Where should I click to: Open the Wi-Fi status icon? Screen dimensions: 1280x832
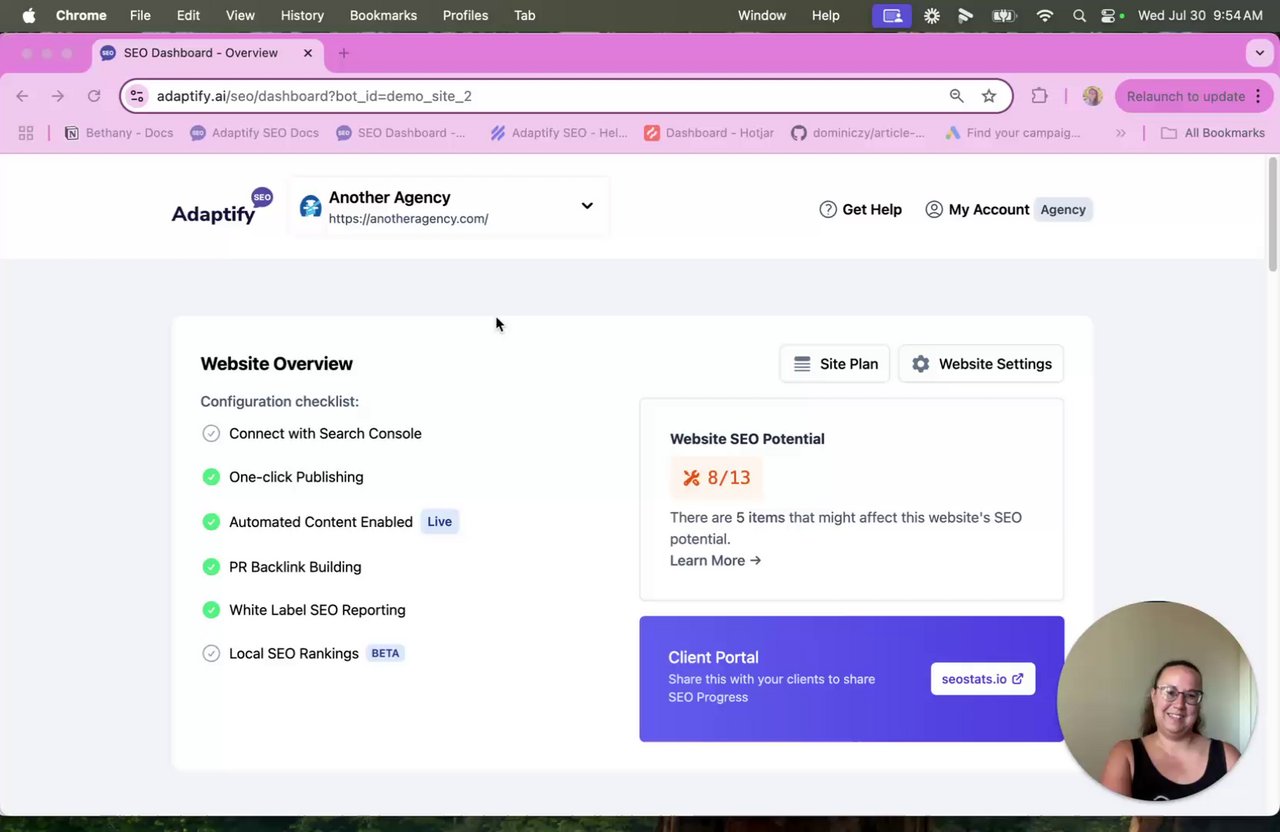1045,15
